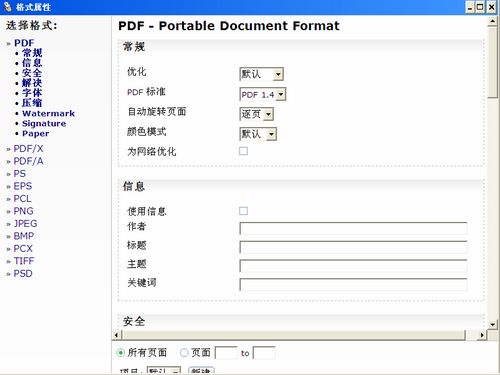Click the page range end field after 'to'
The image size is (500, 375).
[264, 353]
